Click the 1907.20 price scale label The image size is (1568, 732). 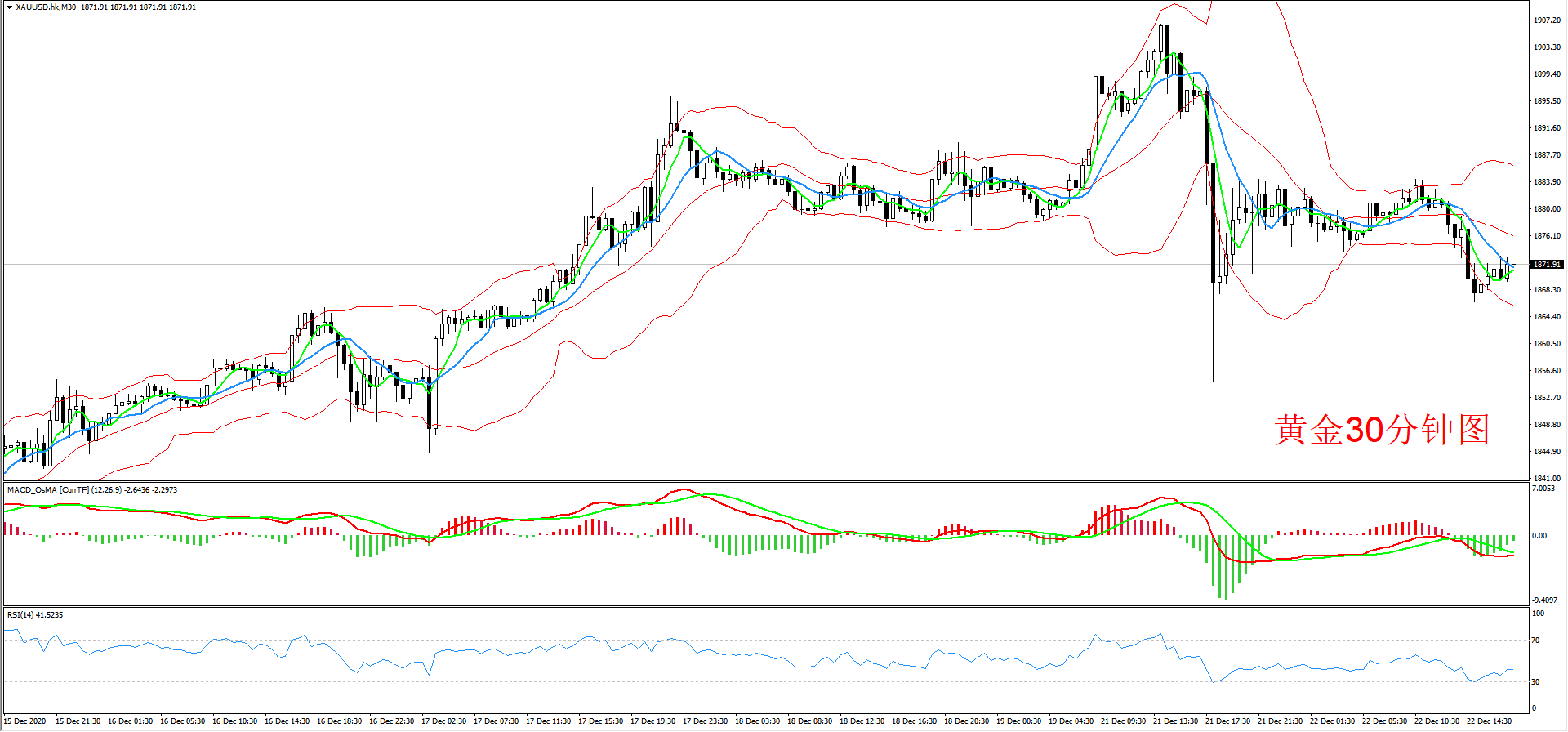[1547, 20]
